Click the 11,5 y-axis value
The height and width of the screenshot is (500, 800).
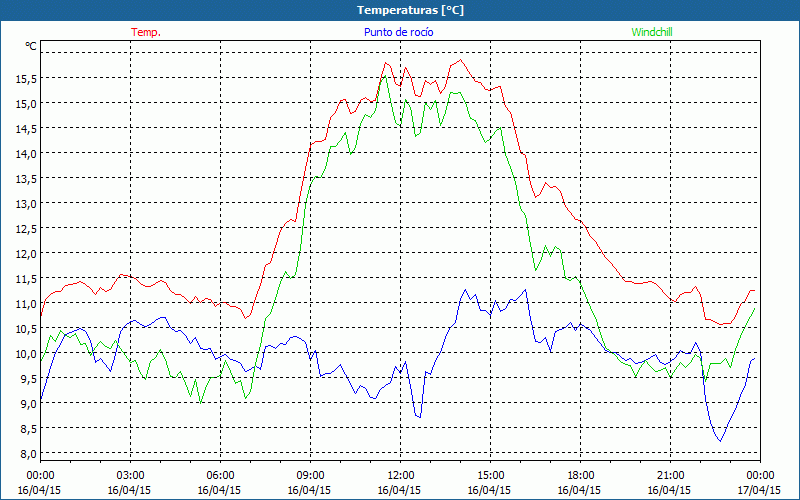tap(26, 279)
